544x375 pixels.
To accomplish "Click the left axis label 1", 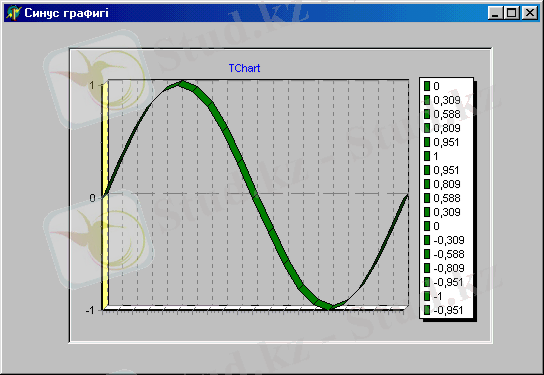I will 92,85.
